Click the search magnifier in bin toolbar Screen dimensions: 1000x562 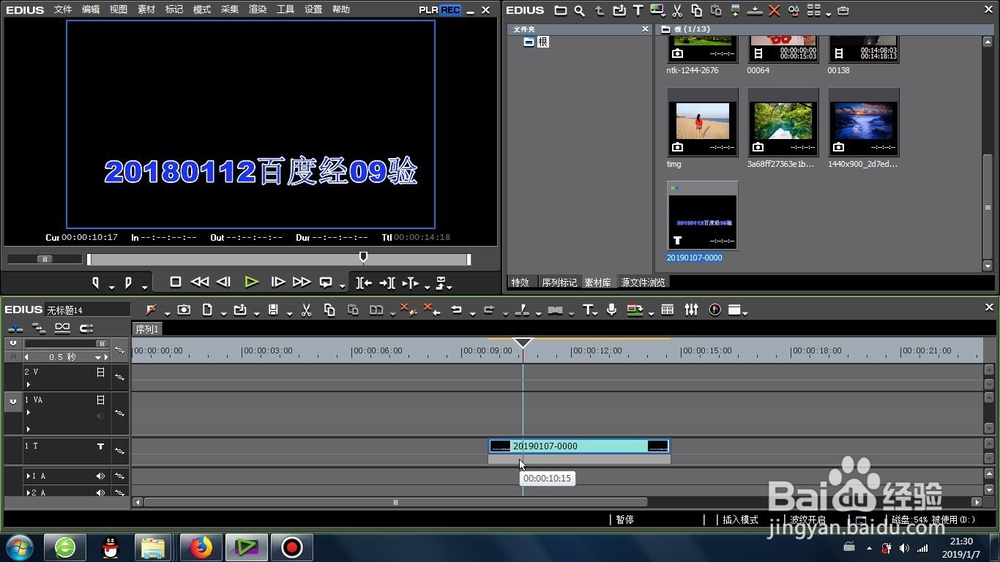pos(579,10)
